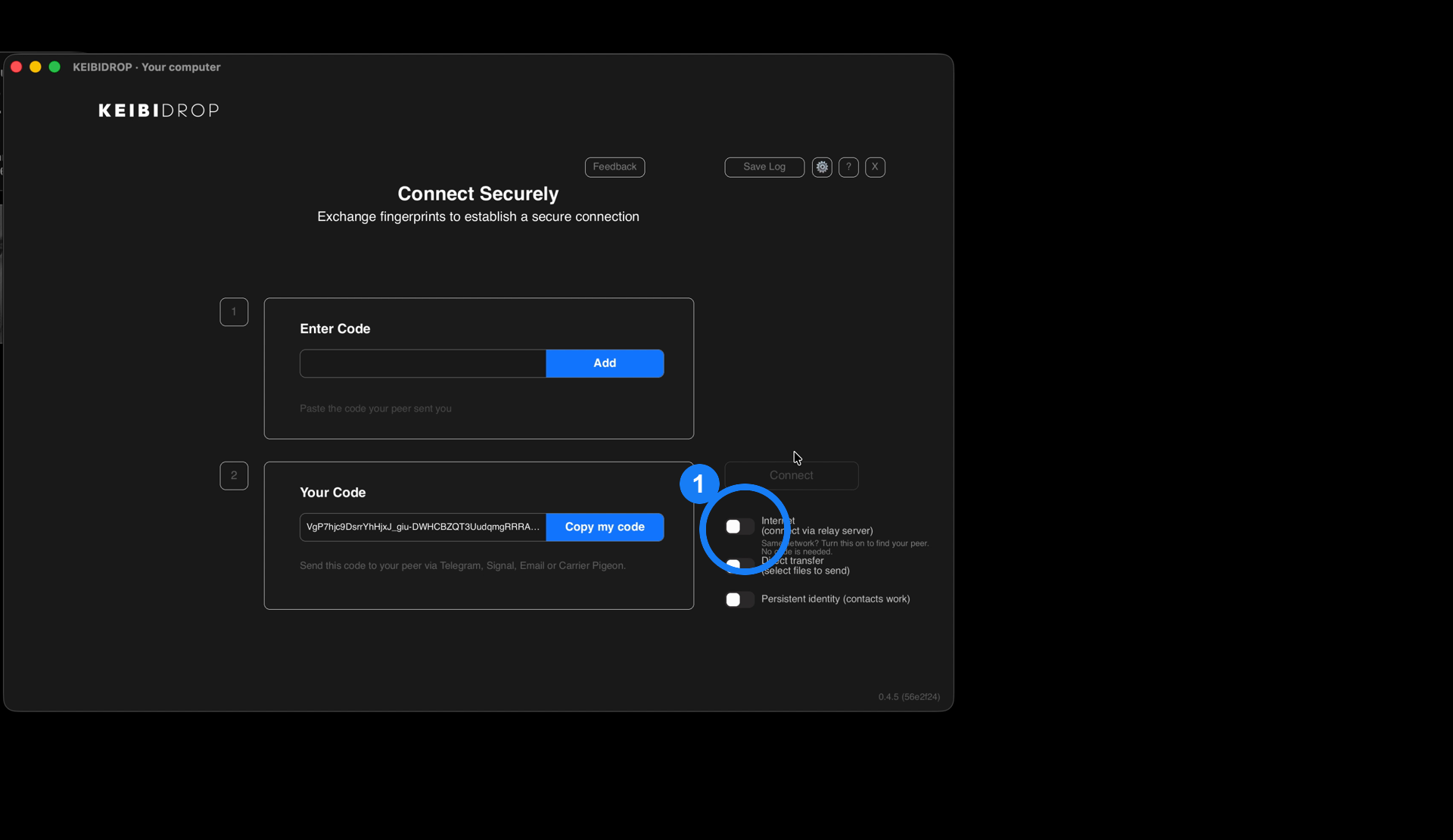Click the X button beside the help icon

coord(875,167)
